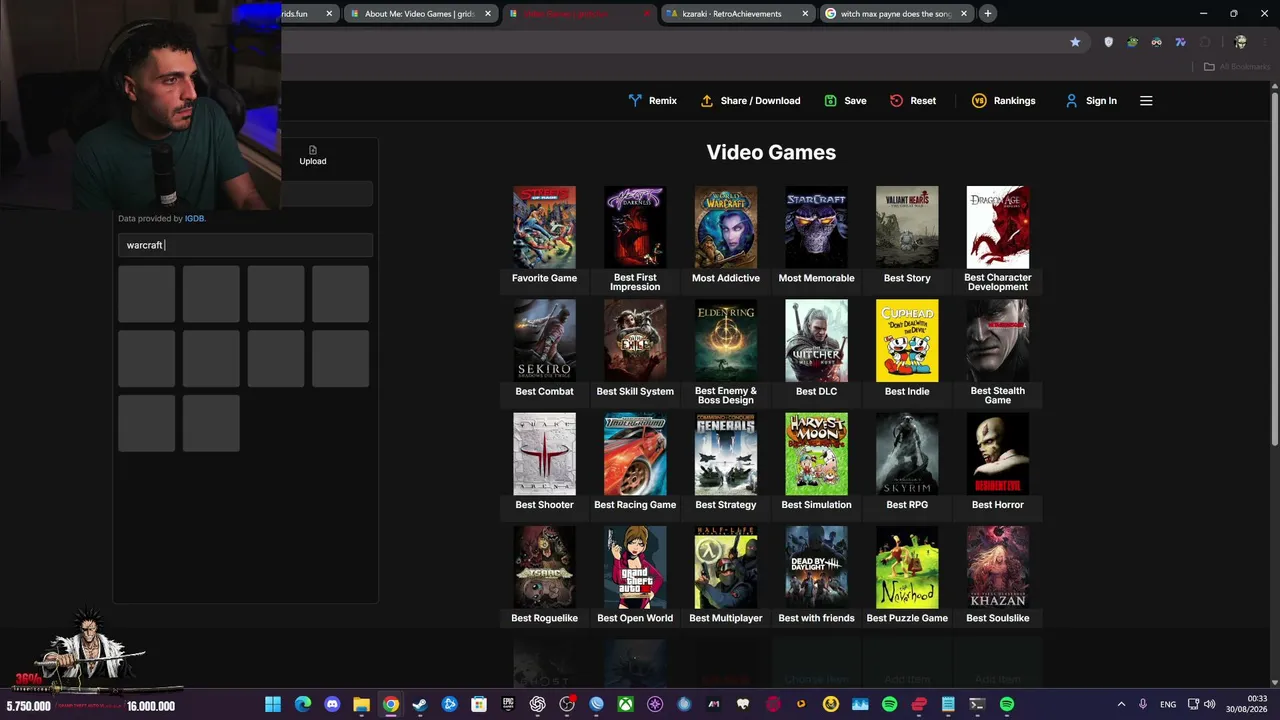Select the Best Puzzle Game cover
The image size is (1280, 720).
907,567
